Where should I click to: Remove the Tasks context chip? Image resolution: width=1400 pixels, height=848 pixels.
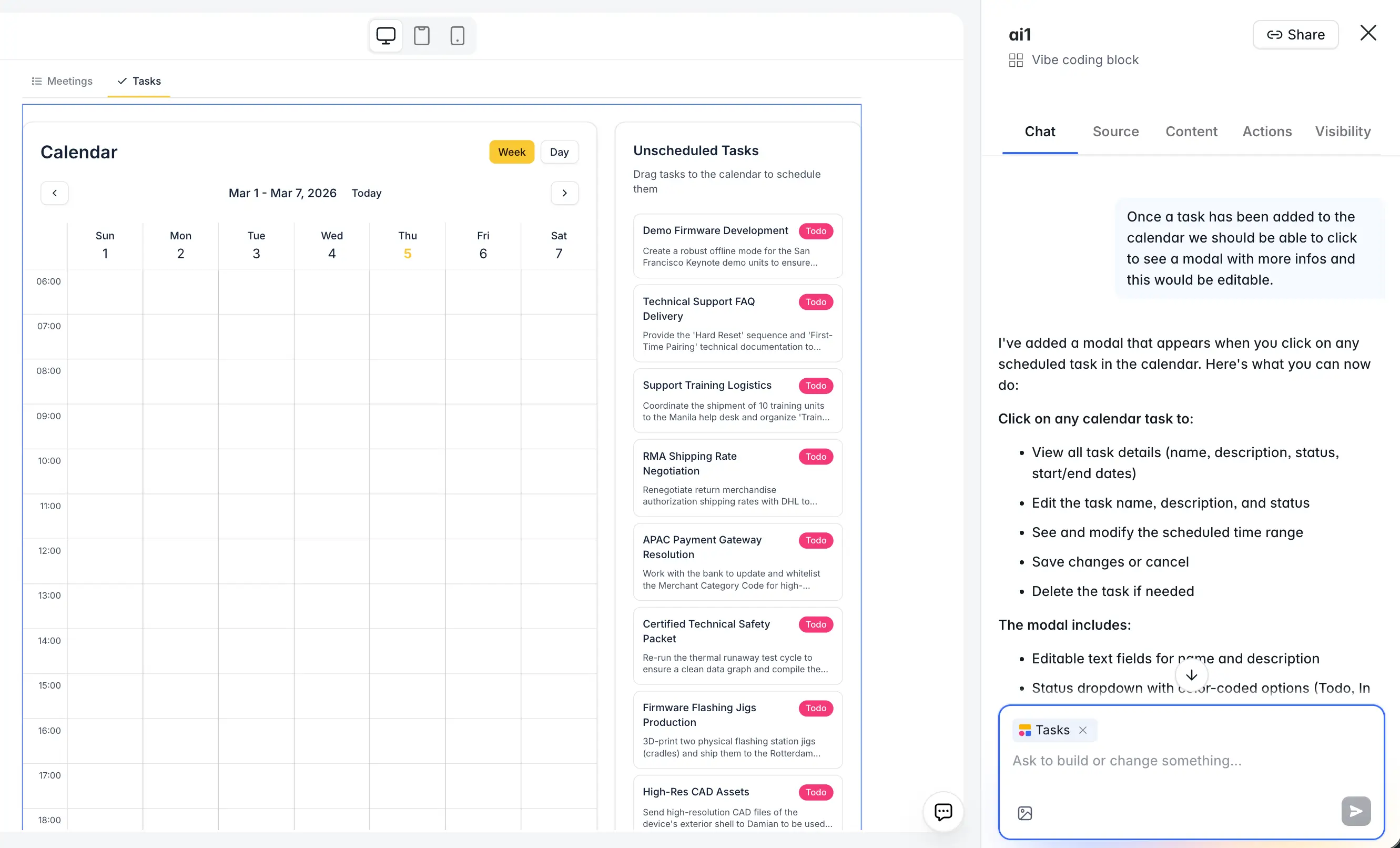coord(1083,730)
